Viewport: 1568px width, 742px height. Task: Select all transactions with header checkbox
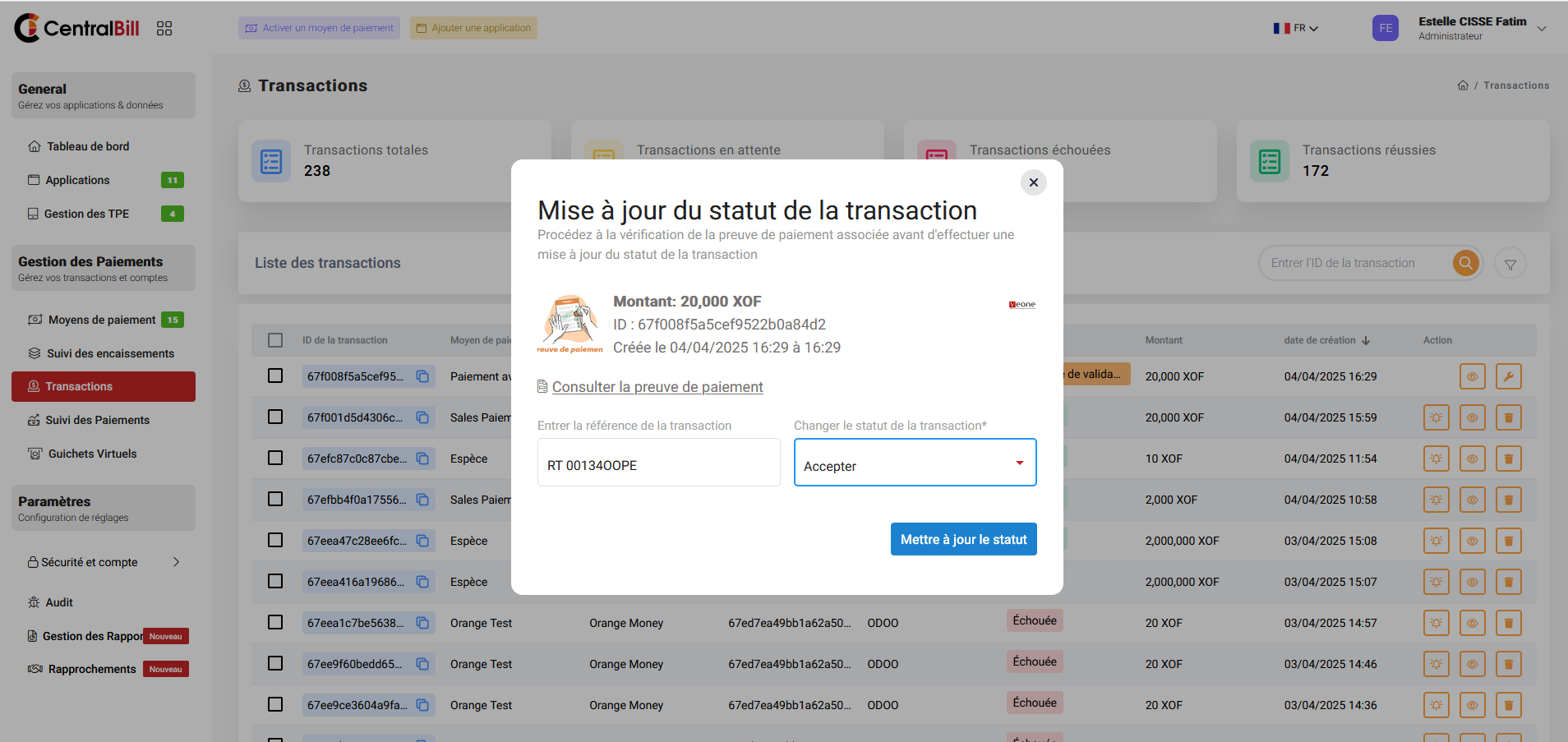tap(275, 340)
